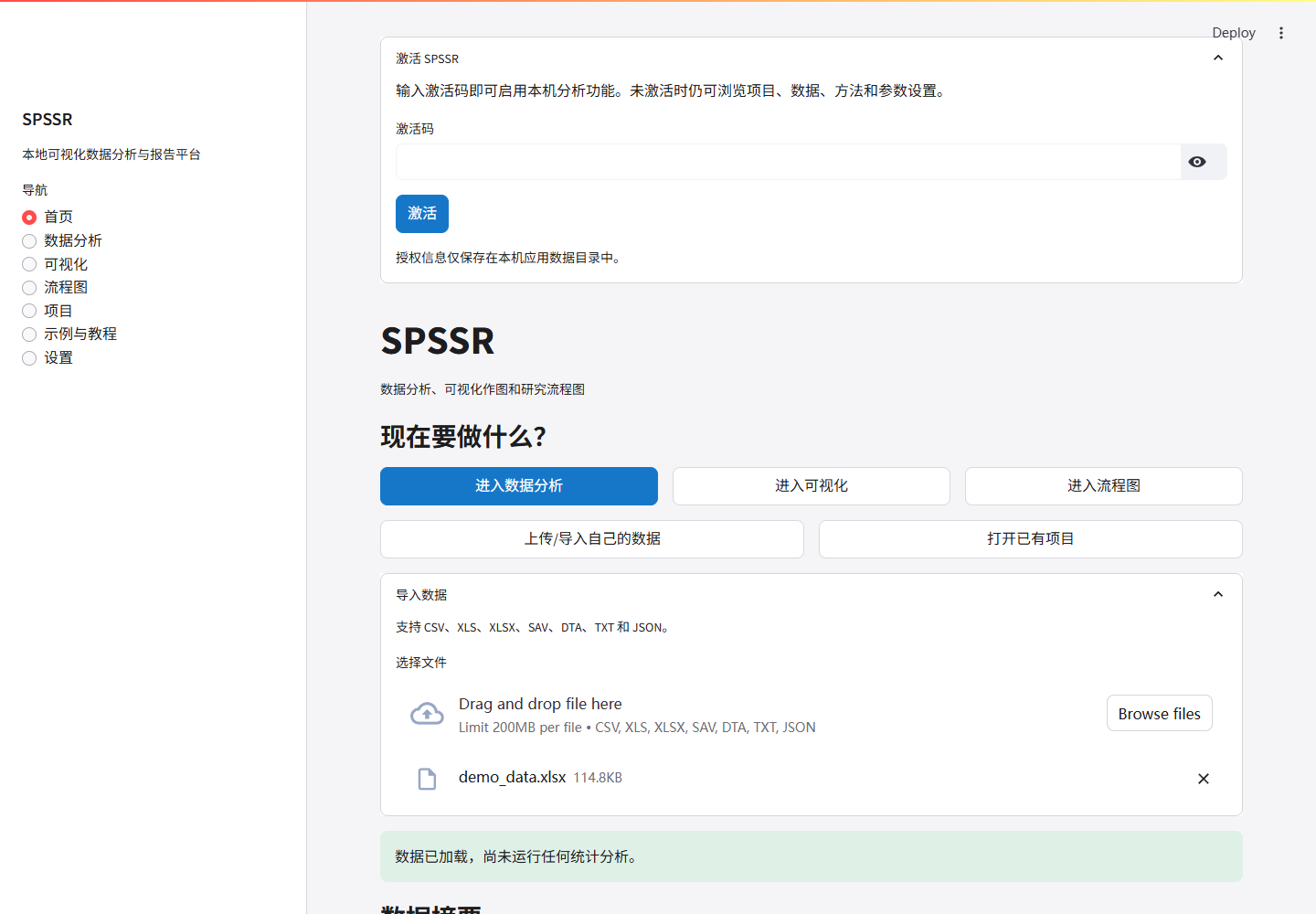Select the 流程图 navigation radio
This screenshot has height=914, width=1316.
tap(29, 288)
